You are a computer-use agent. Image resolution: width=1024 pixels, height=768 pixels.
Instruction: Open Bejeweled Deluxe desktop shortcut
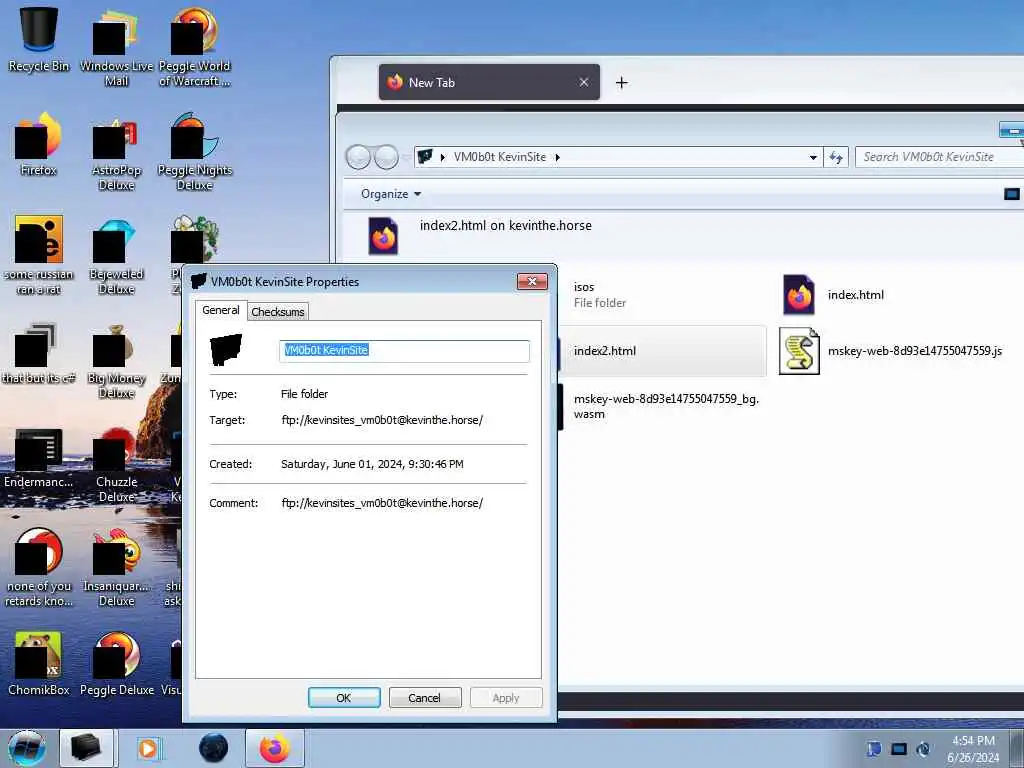click(x=116, y=256)
